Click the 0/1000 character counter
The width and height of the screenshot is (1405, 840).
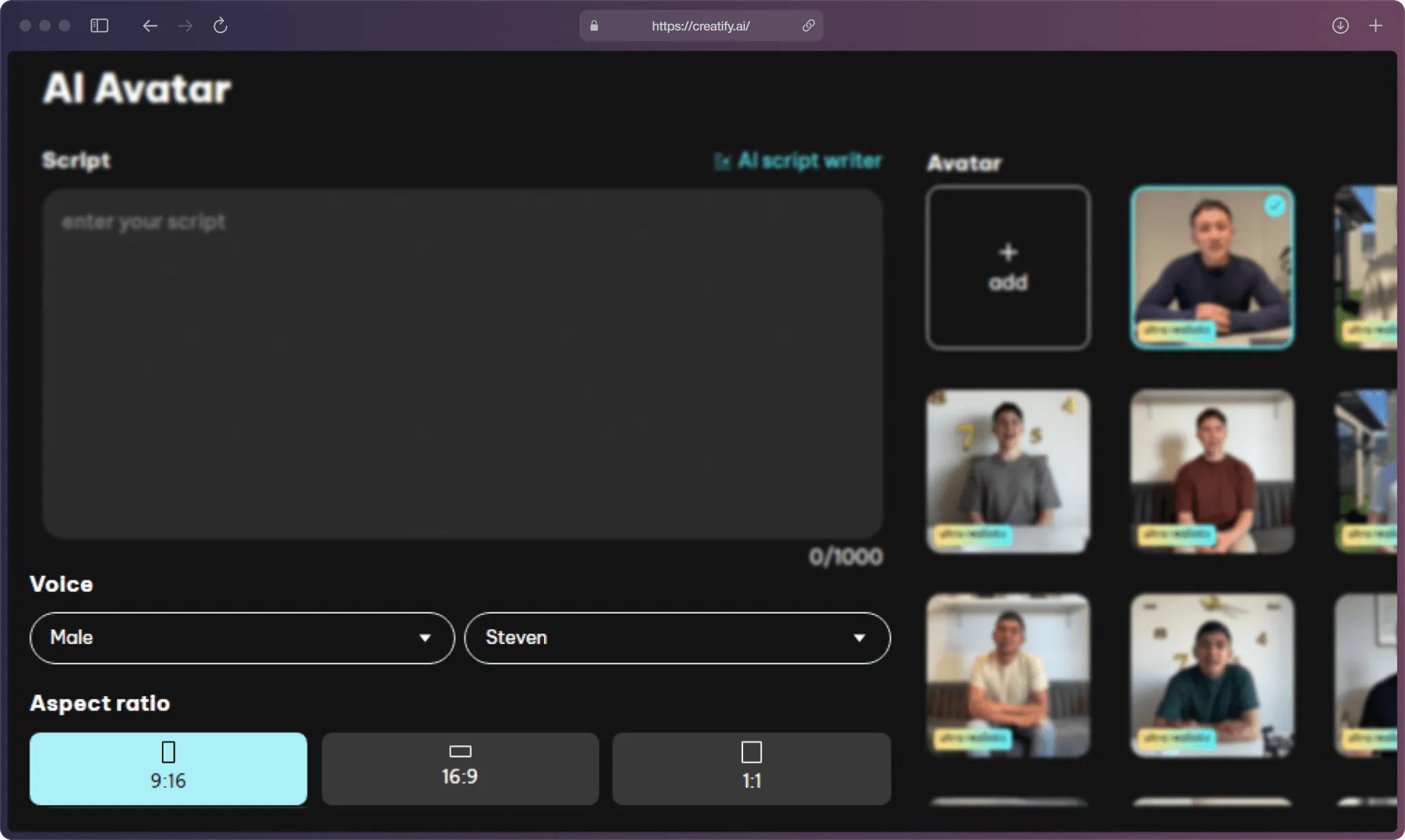(845, 556)
